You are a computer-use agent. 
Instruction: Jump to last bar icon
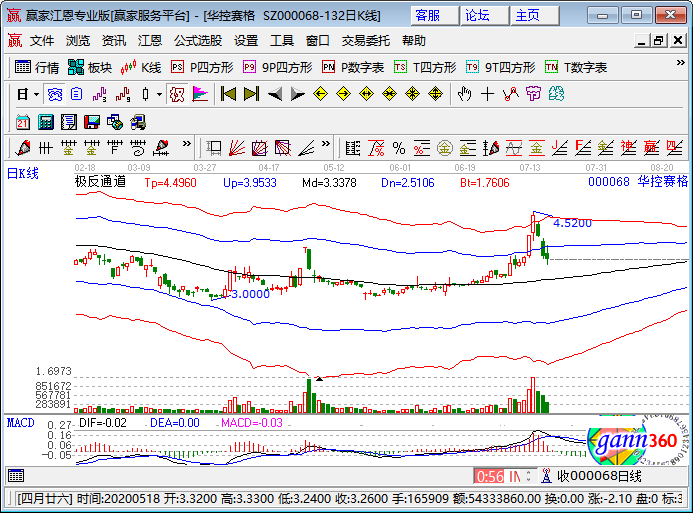click(251, 94)
